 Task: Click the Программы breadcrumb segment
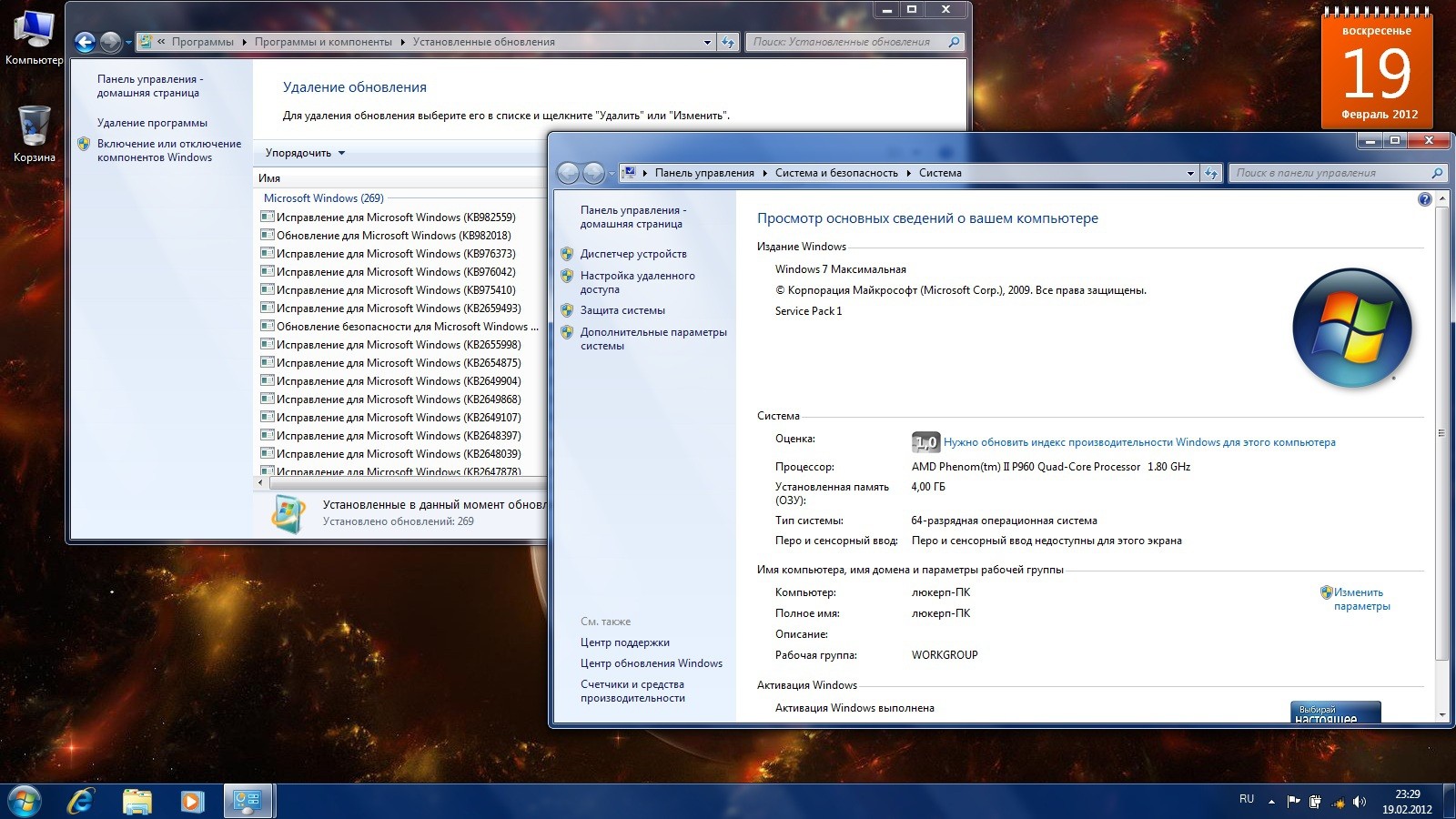pyautogui.click(x=202, y=42)
